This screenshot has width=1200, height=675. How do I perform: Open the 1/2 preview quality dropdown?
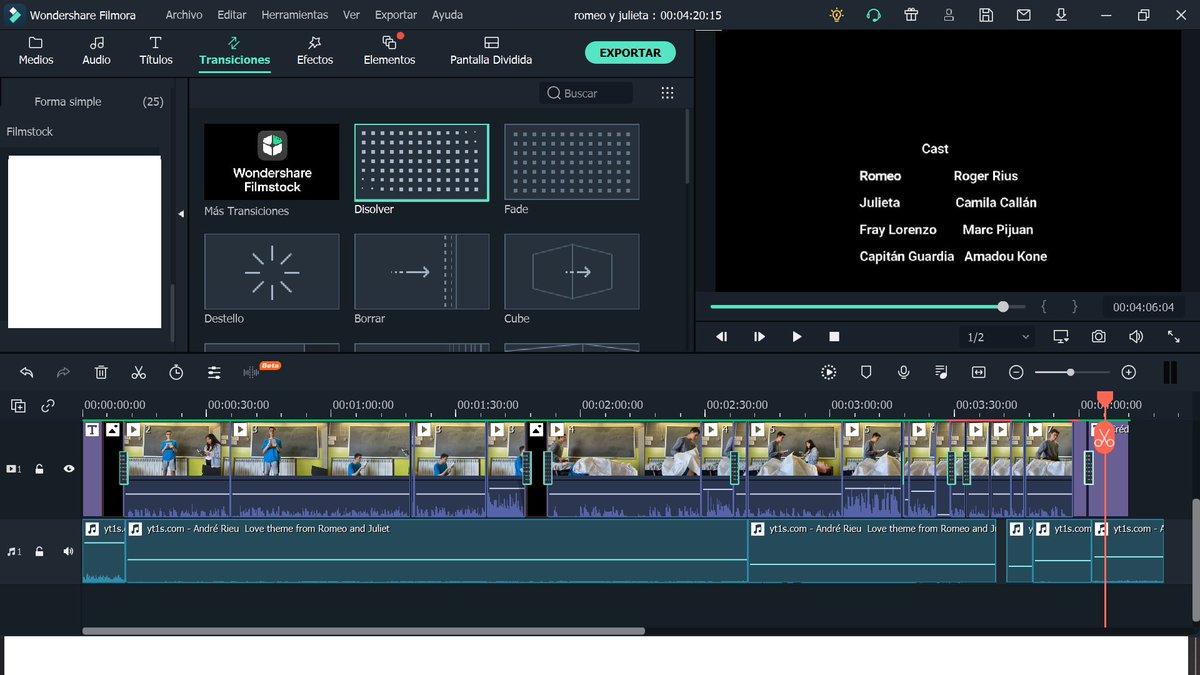click(997, 337)
